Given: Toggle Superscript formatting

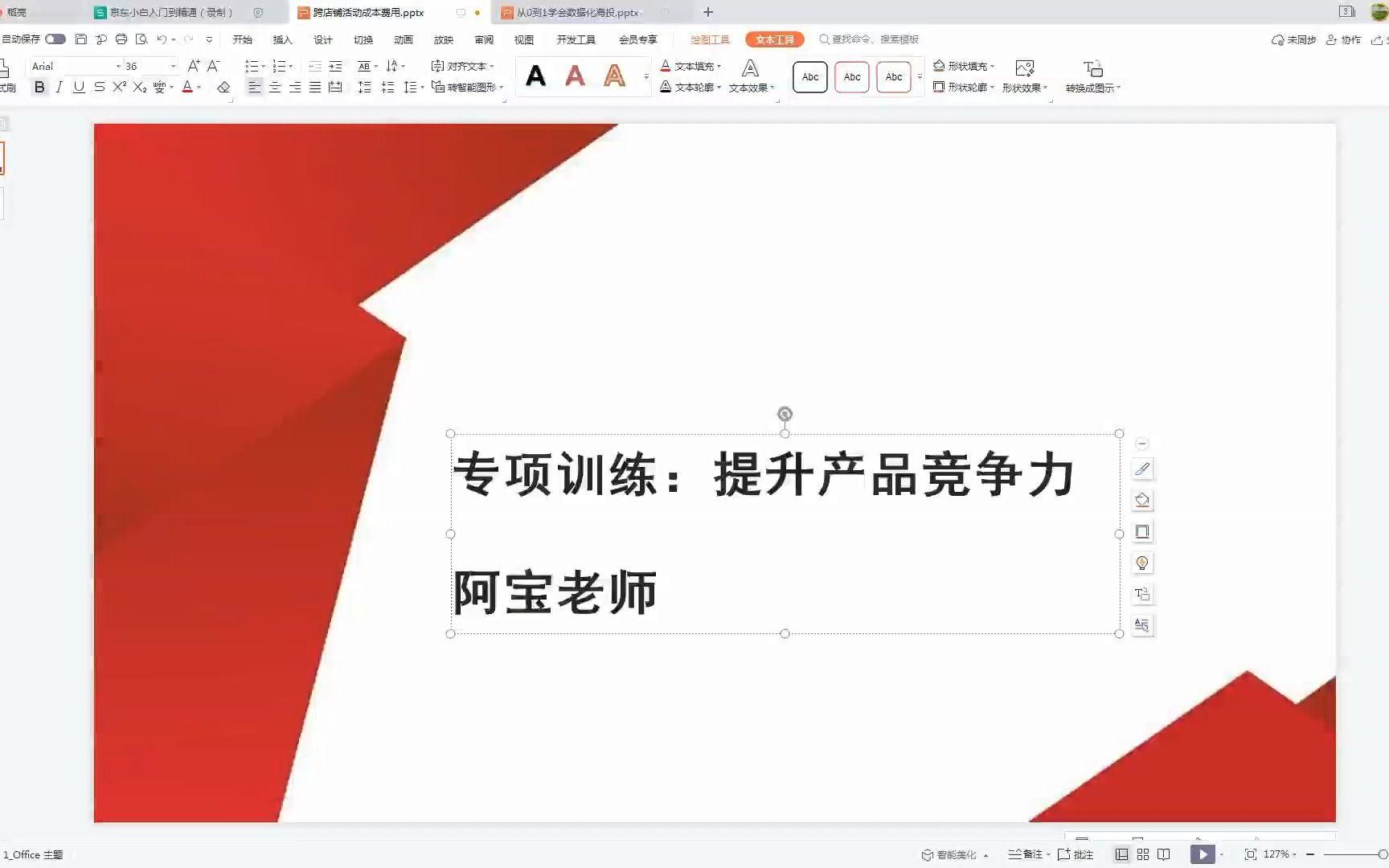Looking at the screenshot, I should (x=119, y=87).
